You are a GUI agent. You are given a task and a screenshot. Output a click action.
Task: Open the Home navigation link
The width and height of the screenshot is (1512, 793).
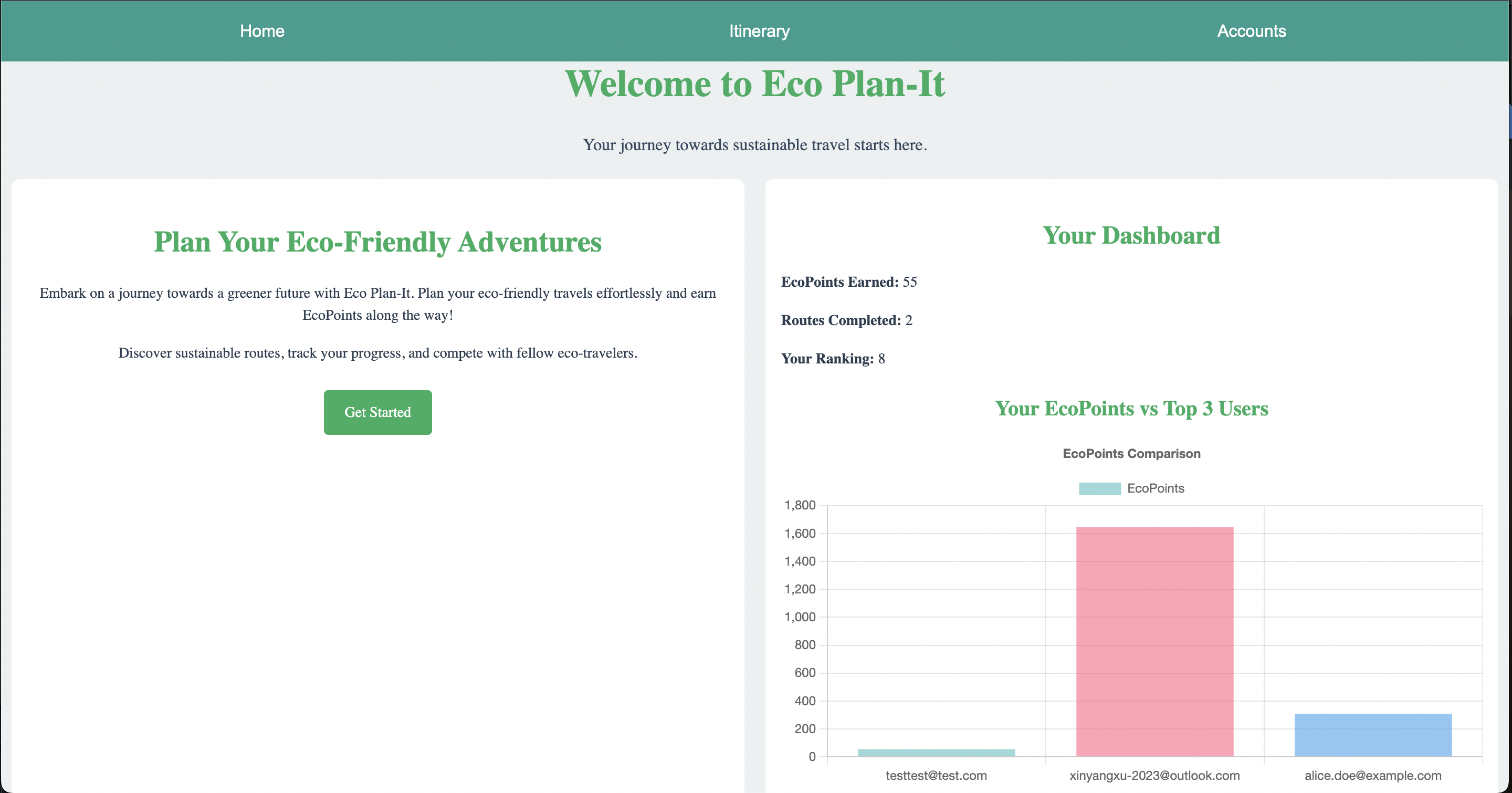tap(262, 31)
